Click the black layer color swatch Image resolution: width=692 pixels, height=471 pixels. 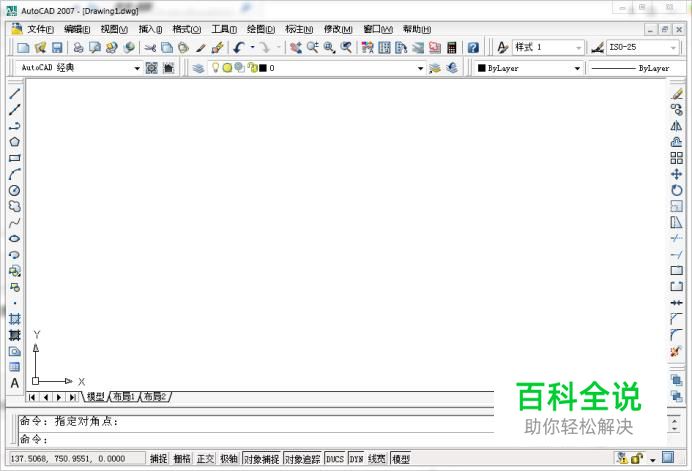[x=263, y=68]
